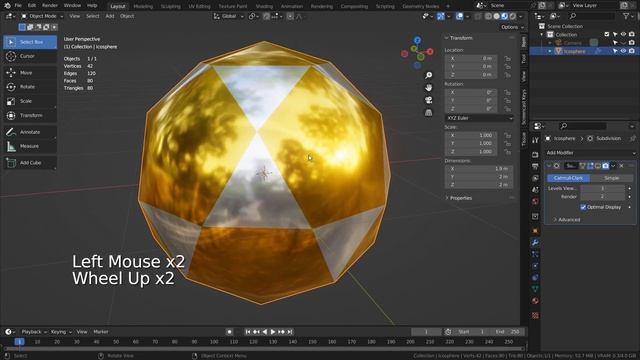
Task: Pick the Rotate tool
Action: point(30,87)
